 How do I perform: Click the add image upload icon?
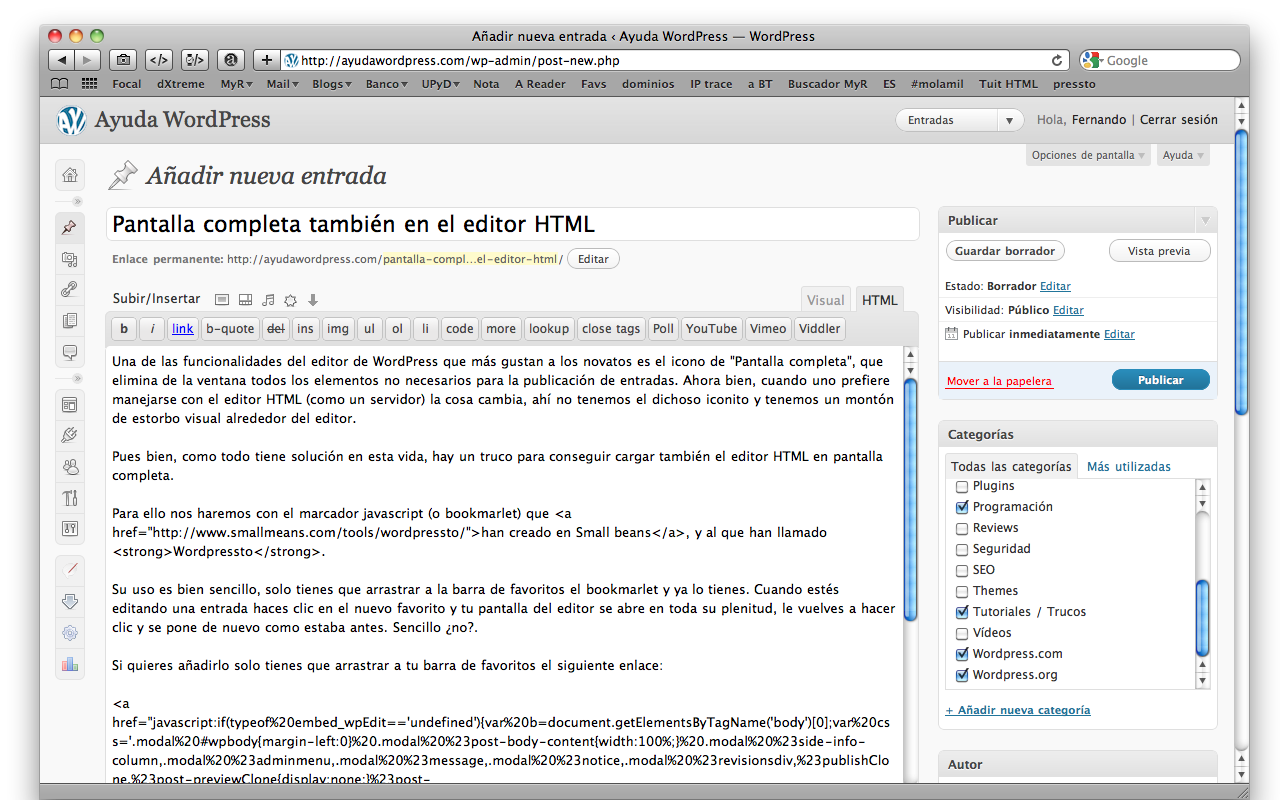click(222, 299)
